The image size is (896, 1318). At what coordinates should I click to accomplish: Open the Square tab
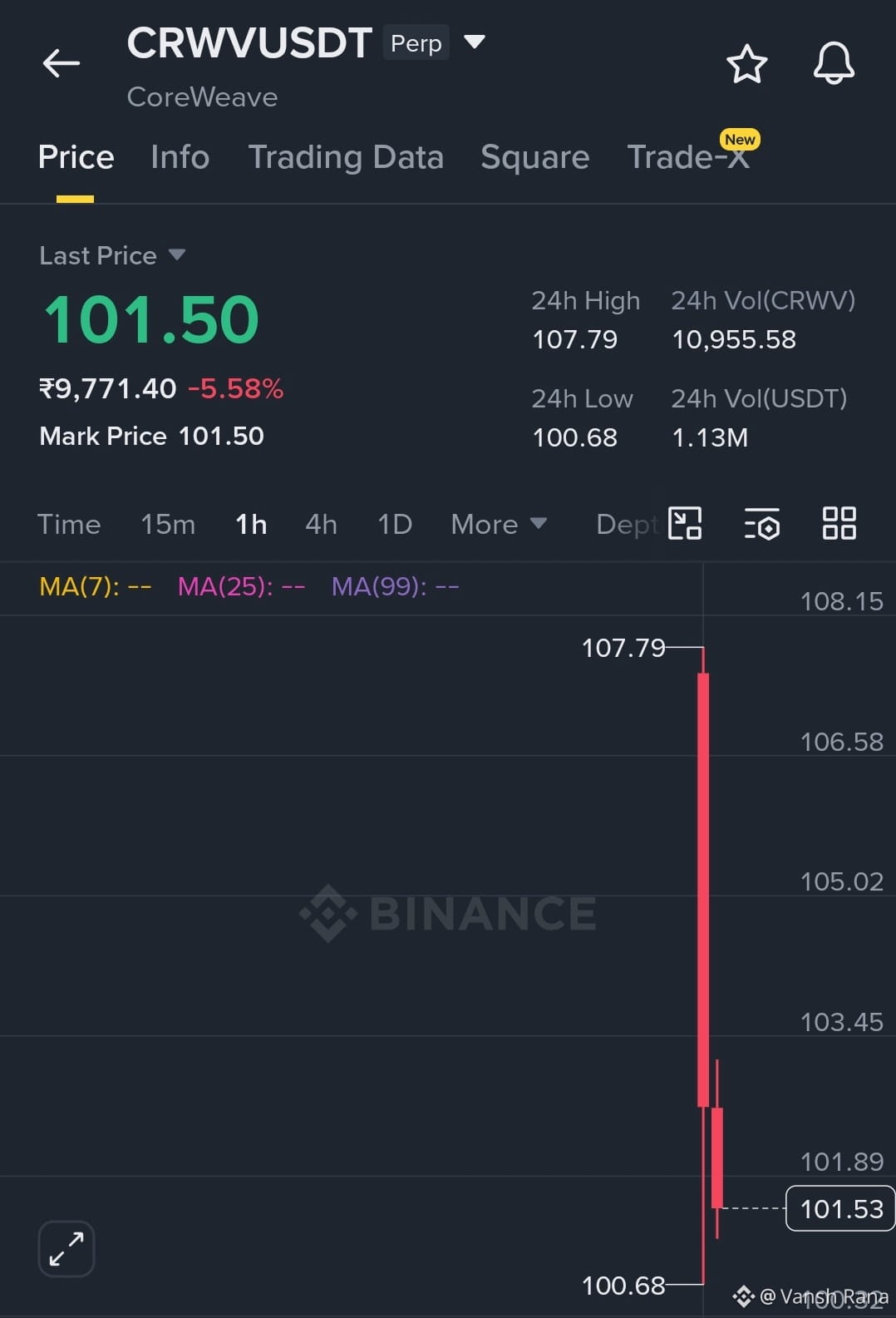534,157
